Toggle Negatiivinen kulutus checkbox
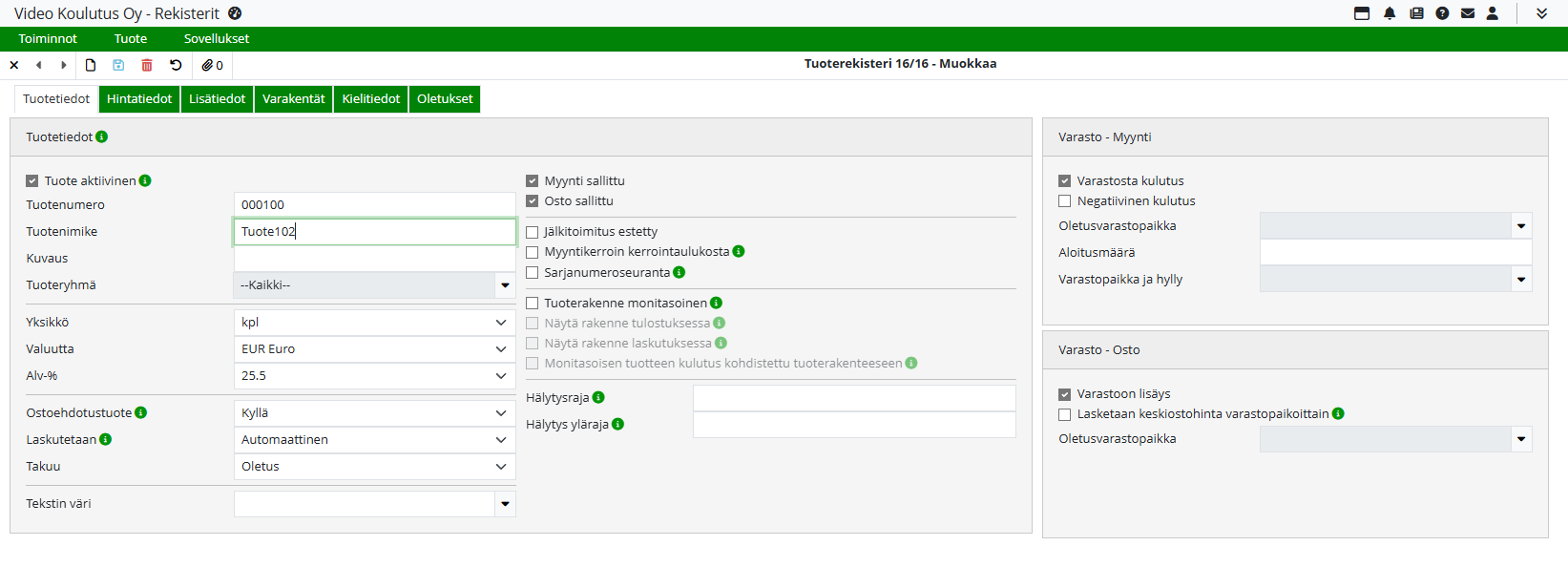 click(x=1065, y=201)
